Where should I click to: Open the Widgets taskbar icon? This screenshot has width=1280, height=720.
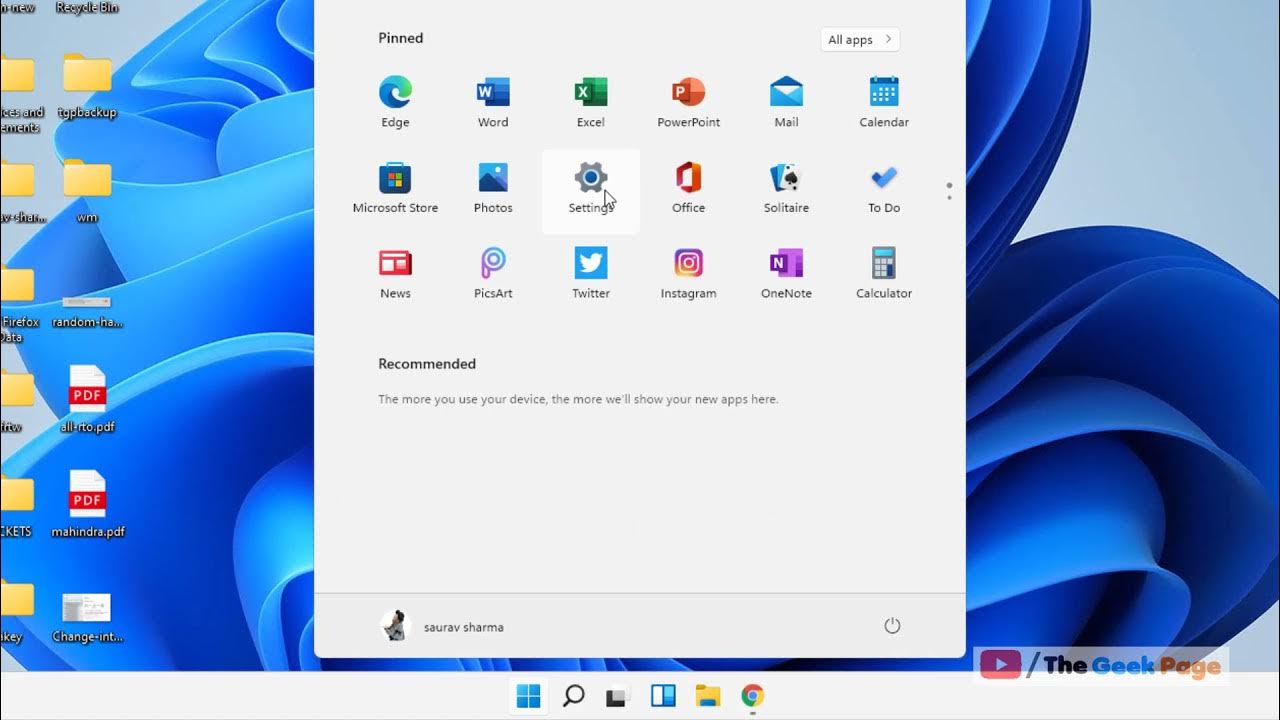click(x=663, y=696)
